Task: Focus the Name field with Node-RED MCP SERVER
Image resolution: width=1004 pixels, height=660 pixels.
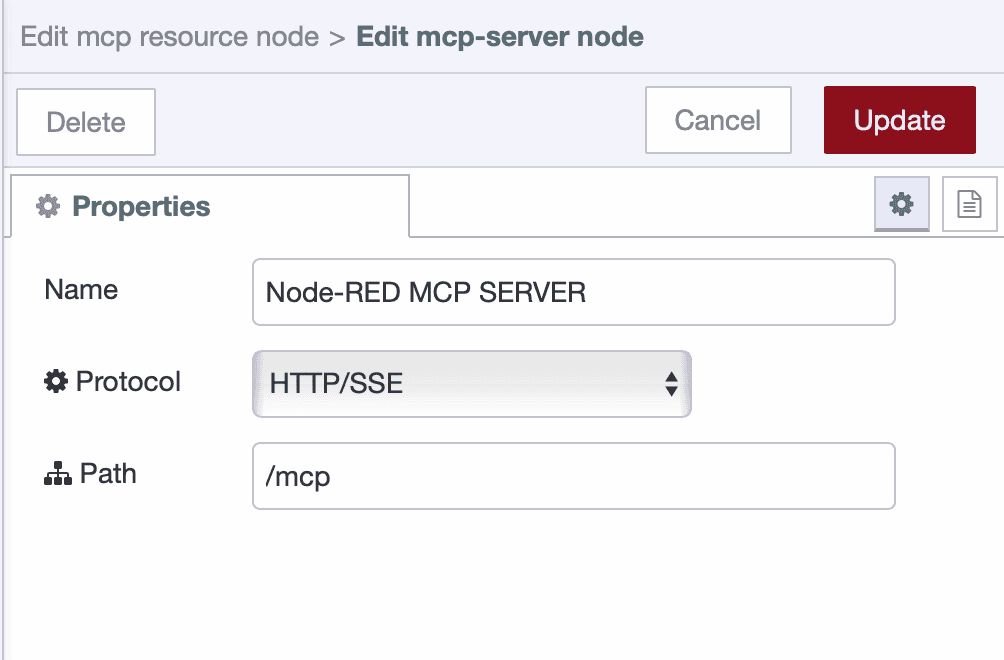Action: (573, 291)
